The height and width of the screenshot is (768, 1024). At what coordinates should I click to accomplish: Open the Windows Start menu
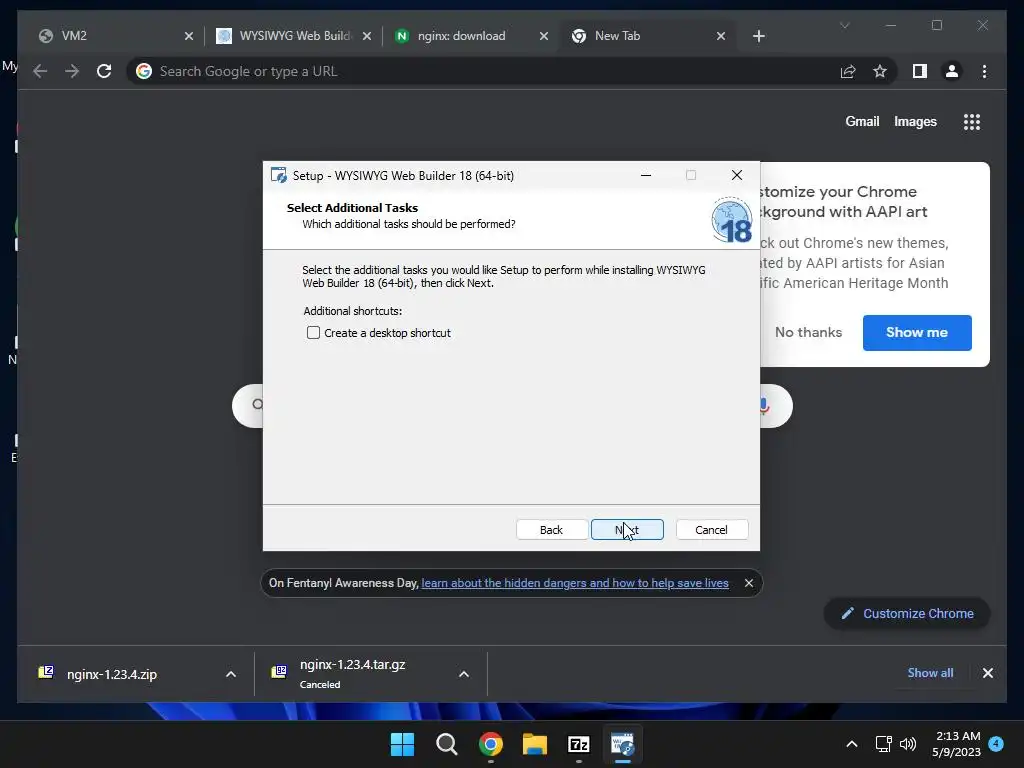402,744
